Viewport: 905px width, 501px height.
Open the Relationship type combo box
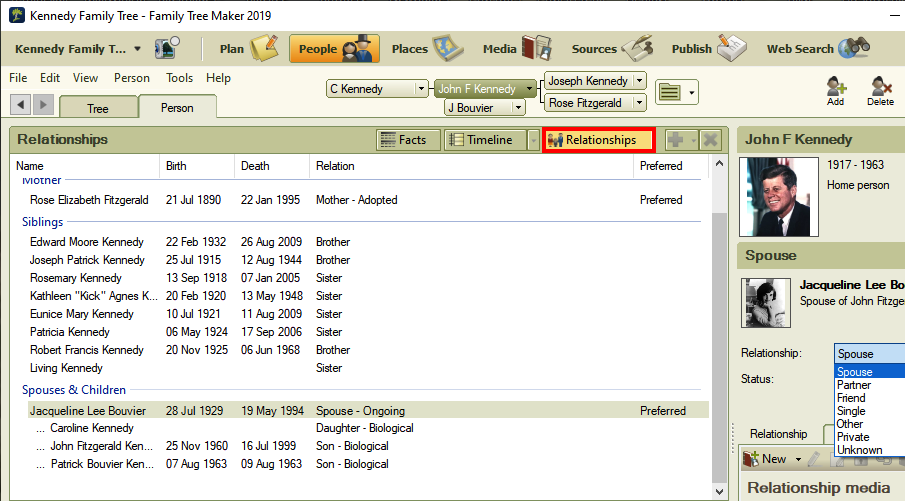[x=869, y=354]
